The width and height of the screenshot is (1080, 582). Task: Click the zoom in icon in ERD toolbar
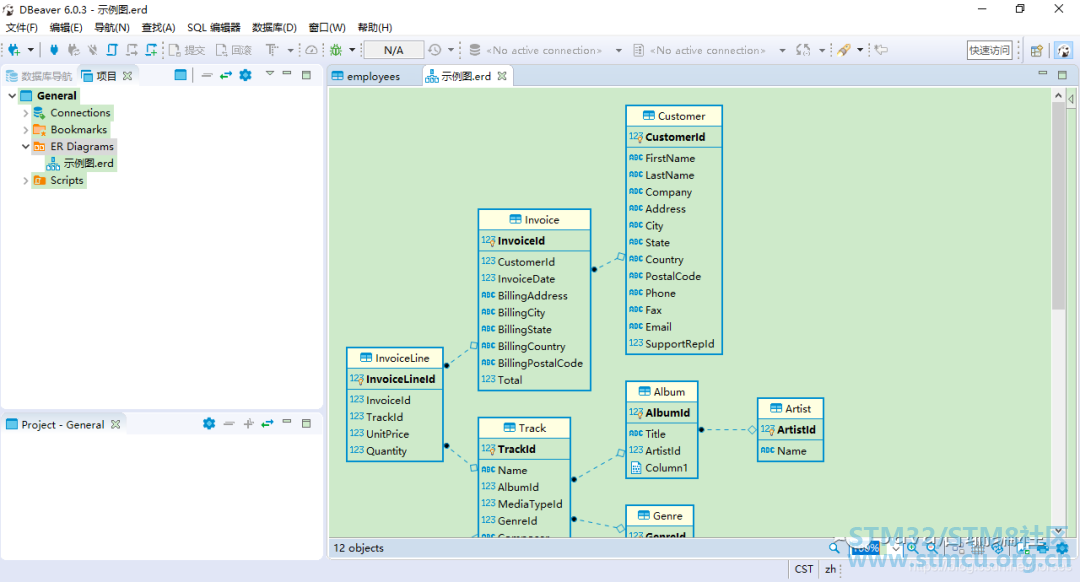912,548
